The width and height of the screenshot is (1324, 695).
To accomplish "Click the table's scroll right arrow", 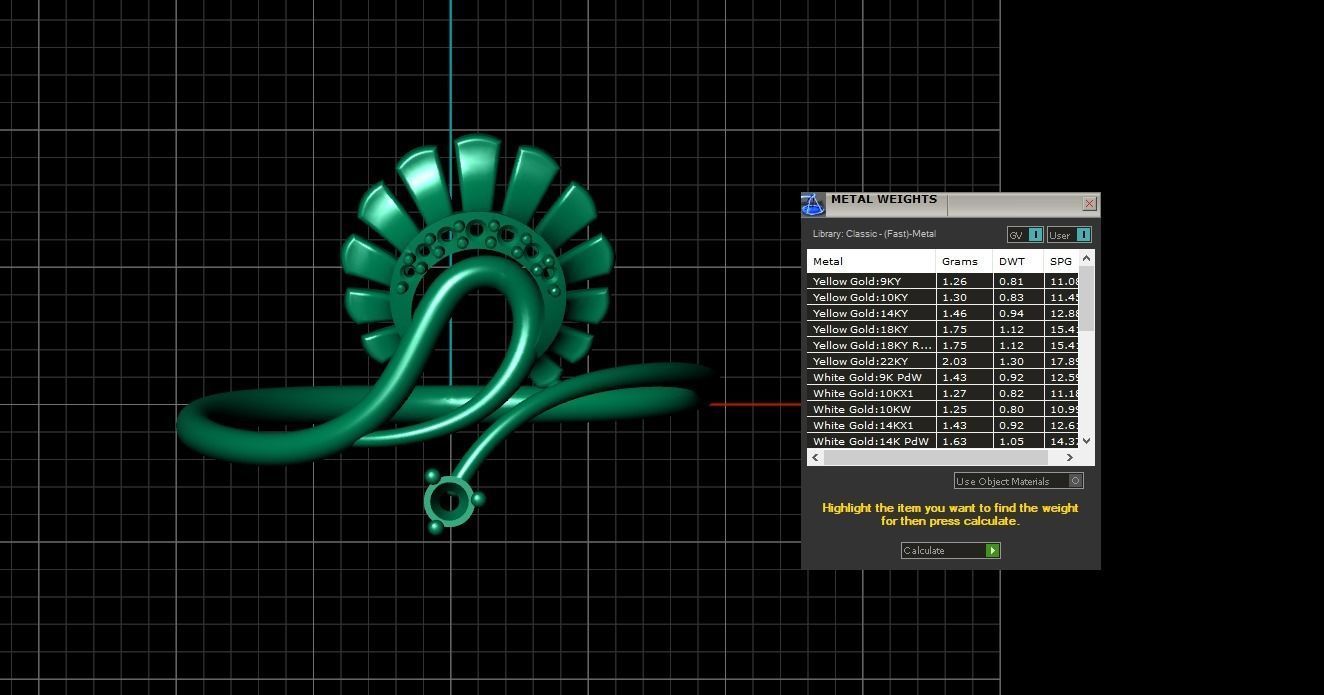I will click(x=1070, y=457).
